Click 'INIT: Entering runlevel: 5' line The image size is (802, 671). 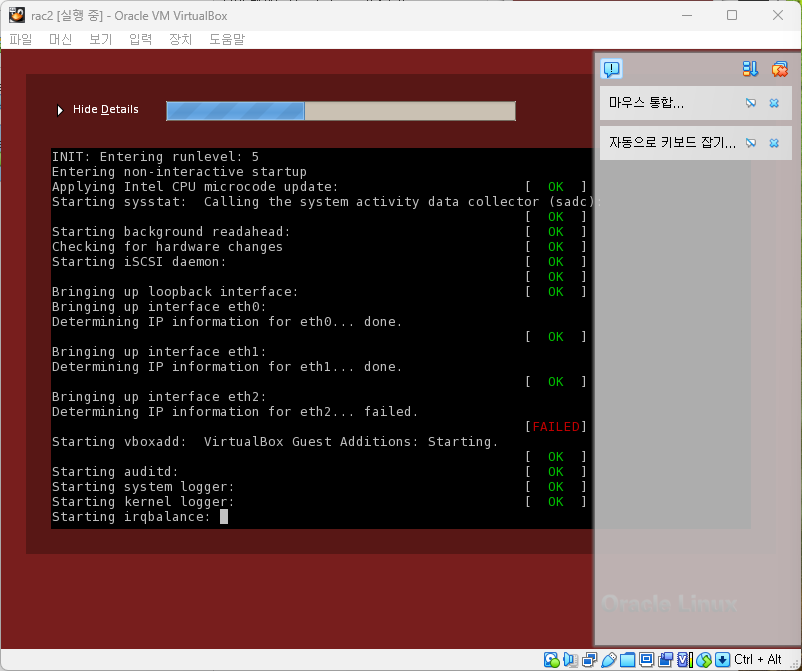tap(155, 156)
